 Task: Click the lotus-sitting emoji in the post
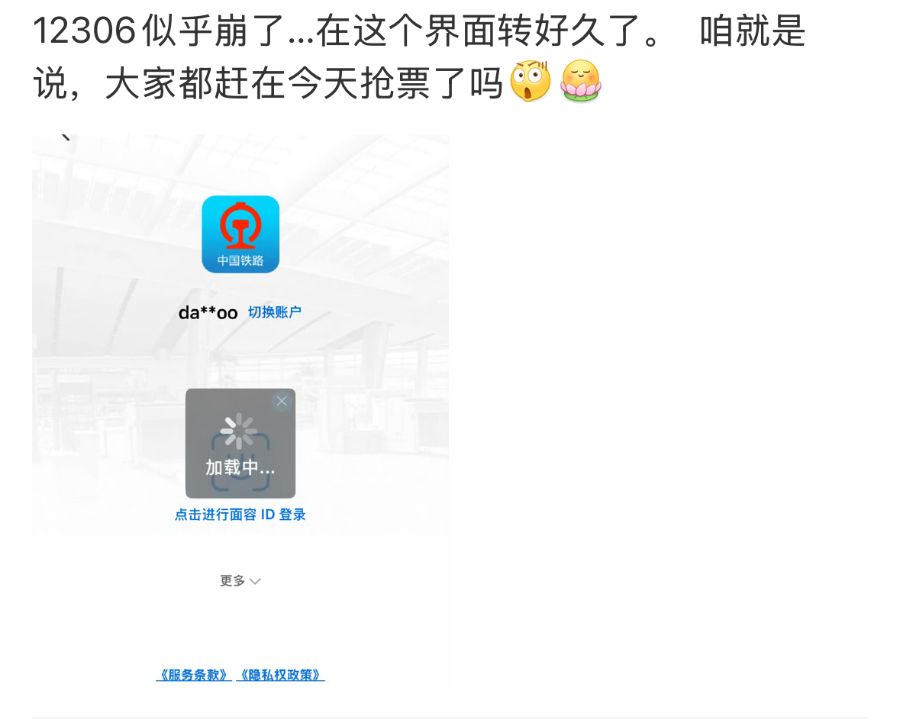tap(581, 81)
